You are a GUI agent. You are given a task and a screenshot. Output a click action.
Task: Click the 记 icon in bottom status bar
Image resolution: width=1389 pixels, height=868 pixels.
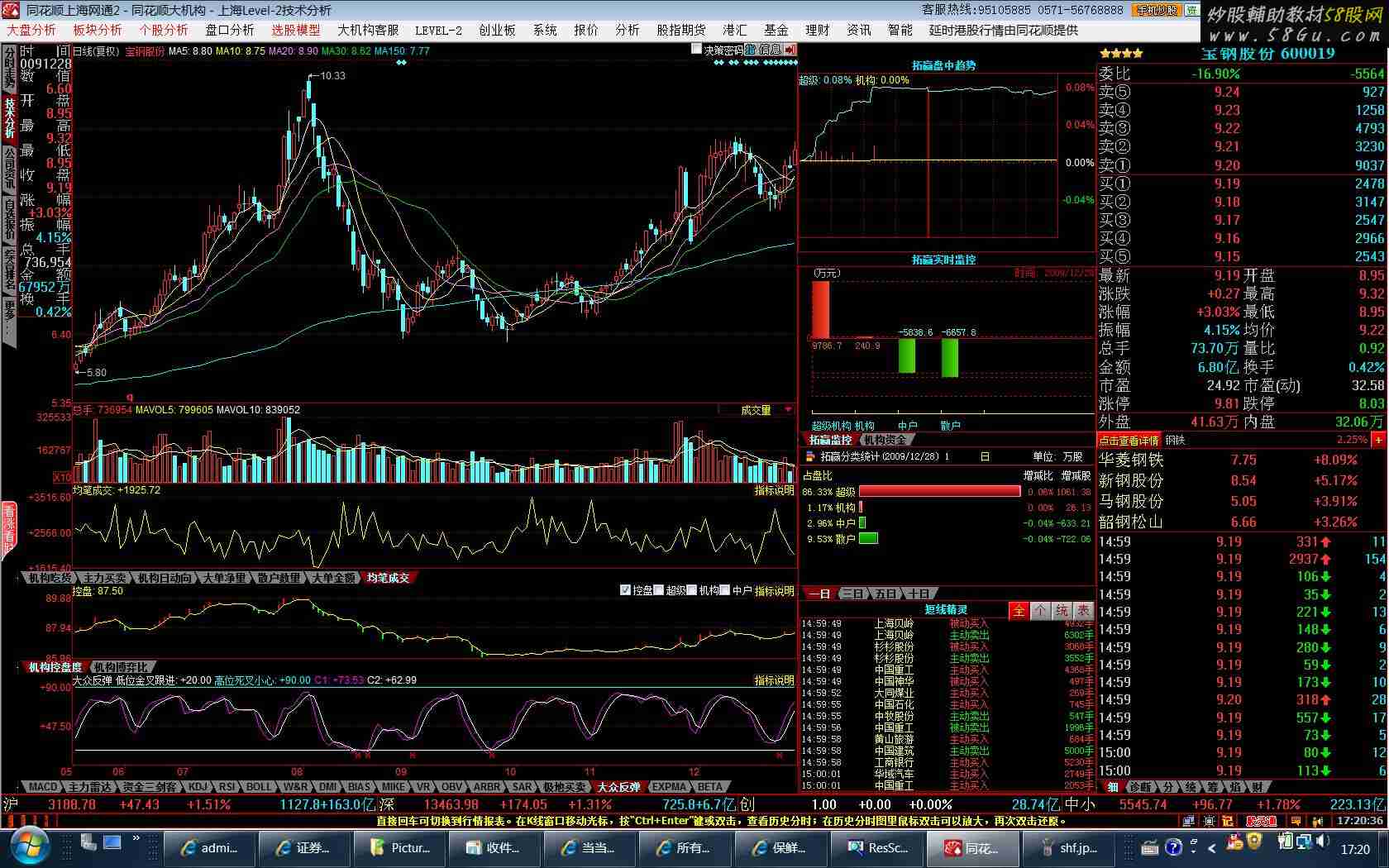click(1228, 821)
